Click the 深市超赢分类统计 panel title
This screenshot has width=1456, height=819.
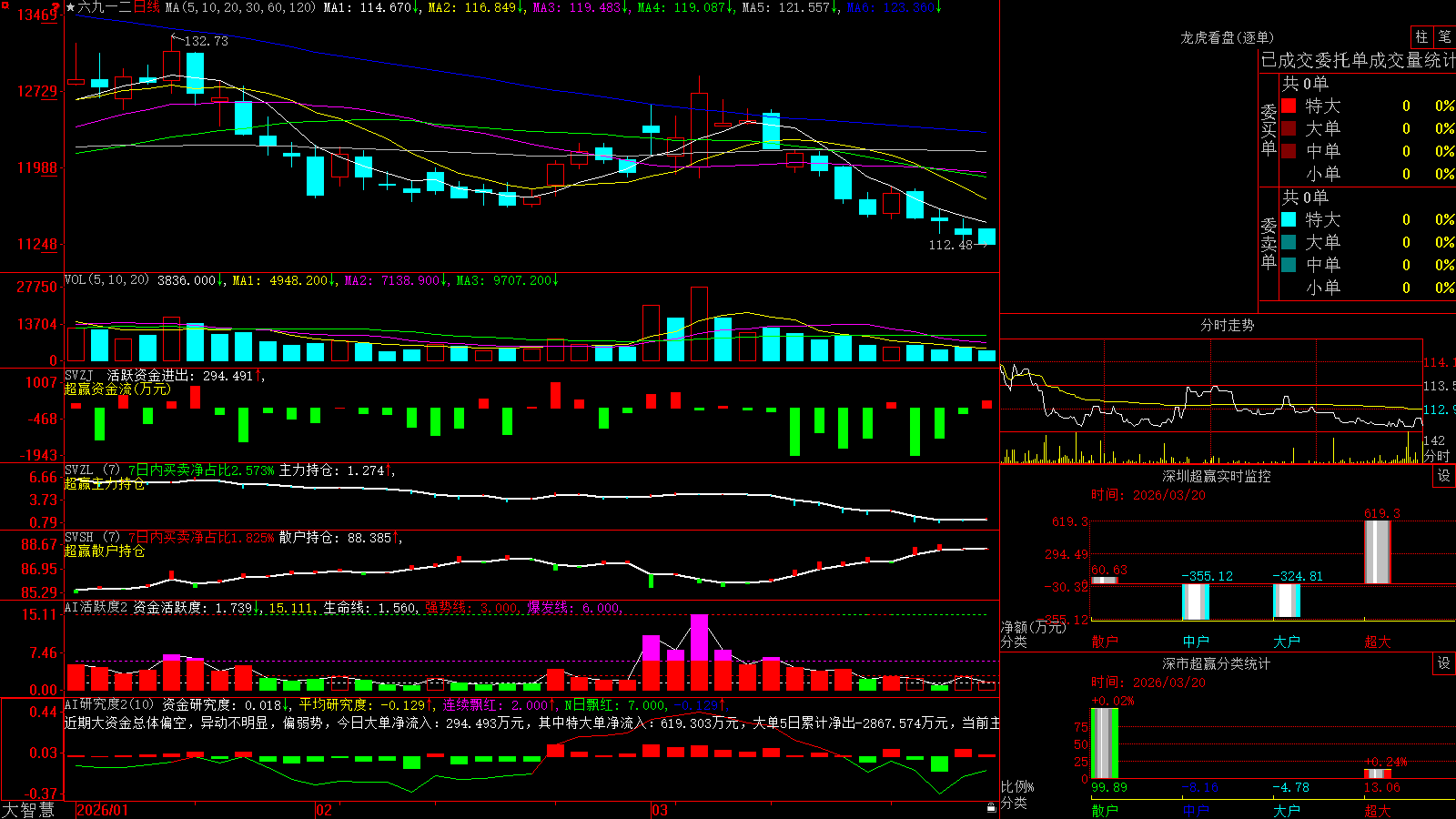tap(1216, 663)
